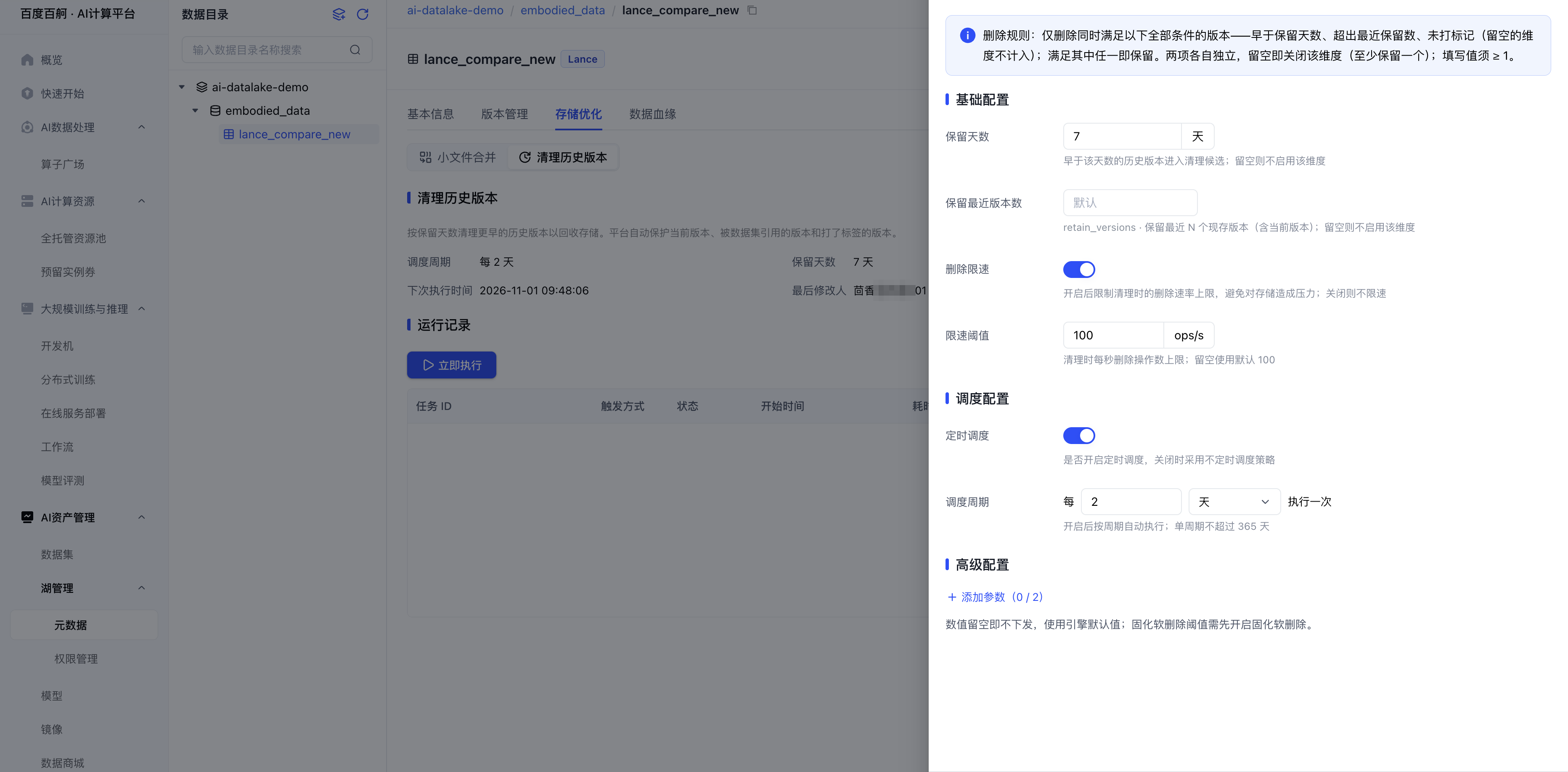Screen dimensions: 1568x772
Task: Click the 保留最近版本数 input field
Action: click(1130, 203)
